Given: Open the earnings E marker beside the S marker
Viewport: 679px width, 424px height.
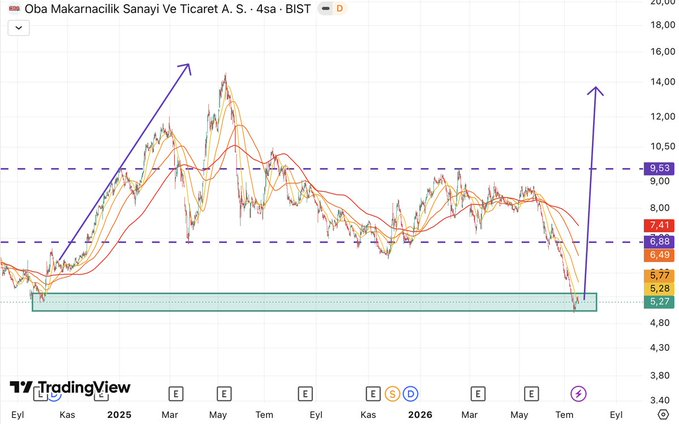Looking at the screenshot, I should [x=373, y=394].
